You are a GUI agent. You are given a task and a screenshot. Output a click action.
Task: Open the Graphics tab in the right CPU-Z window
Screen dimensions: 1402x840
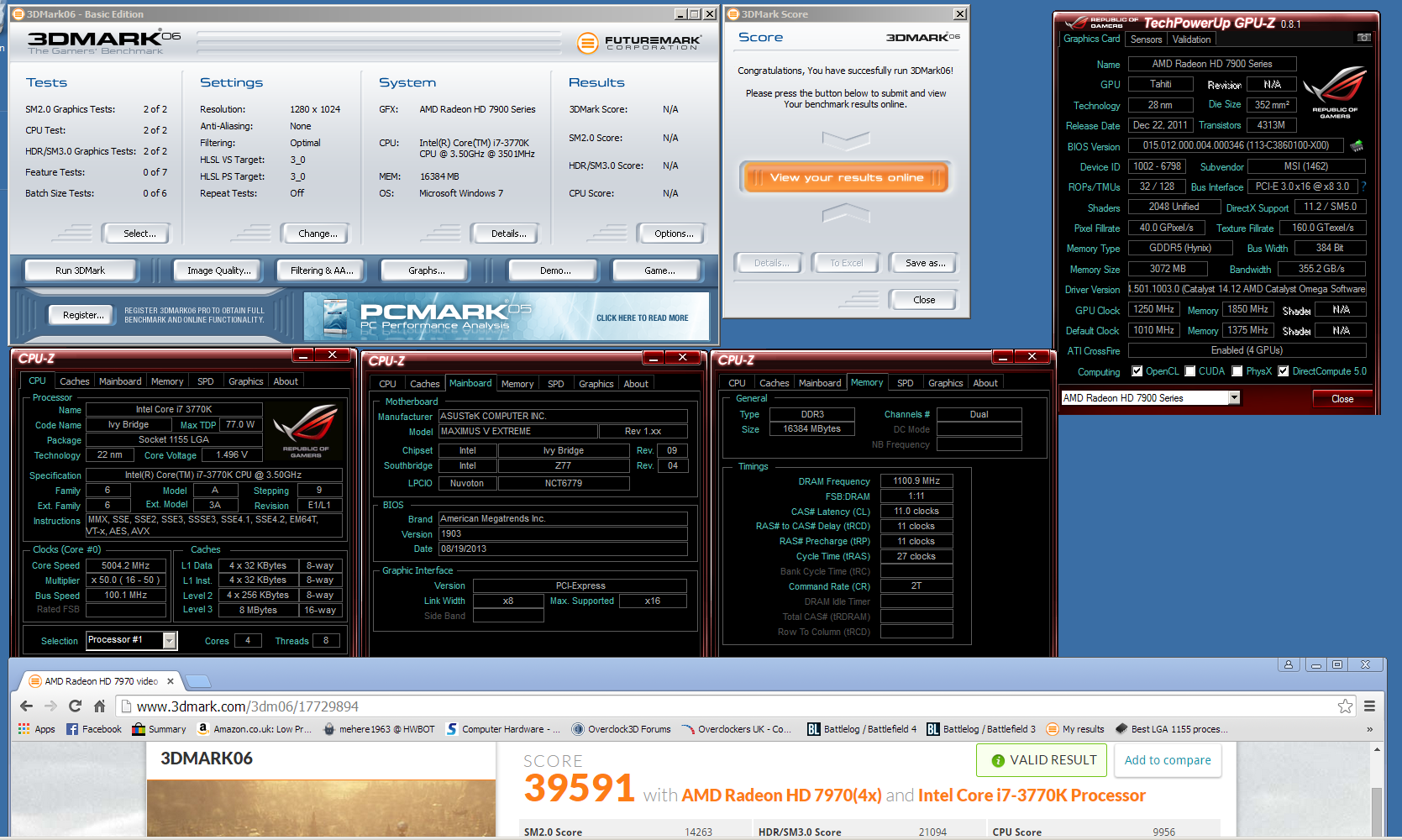[x=945, y=383]
